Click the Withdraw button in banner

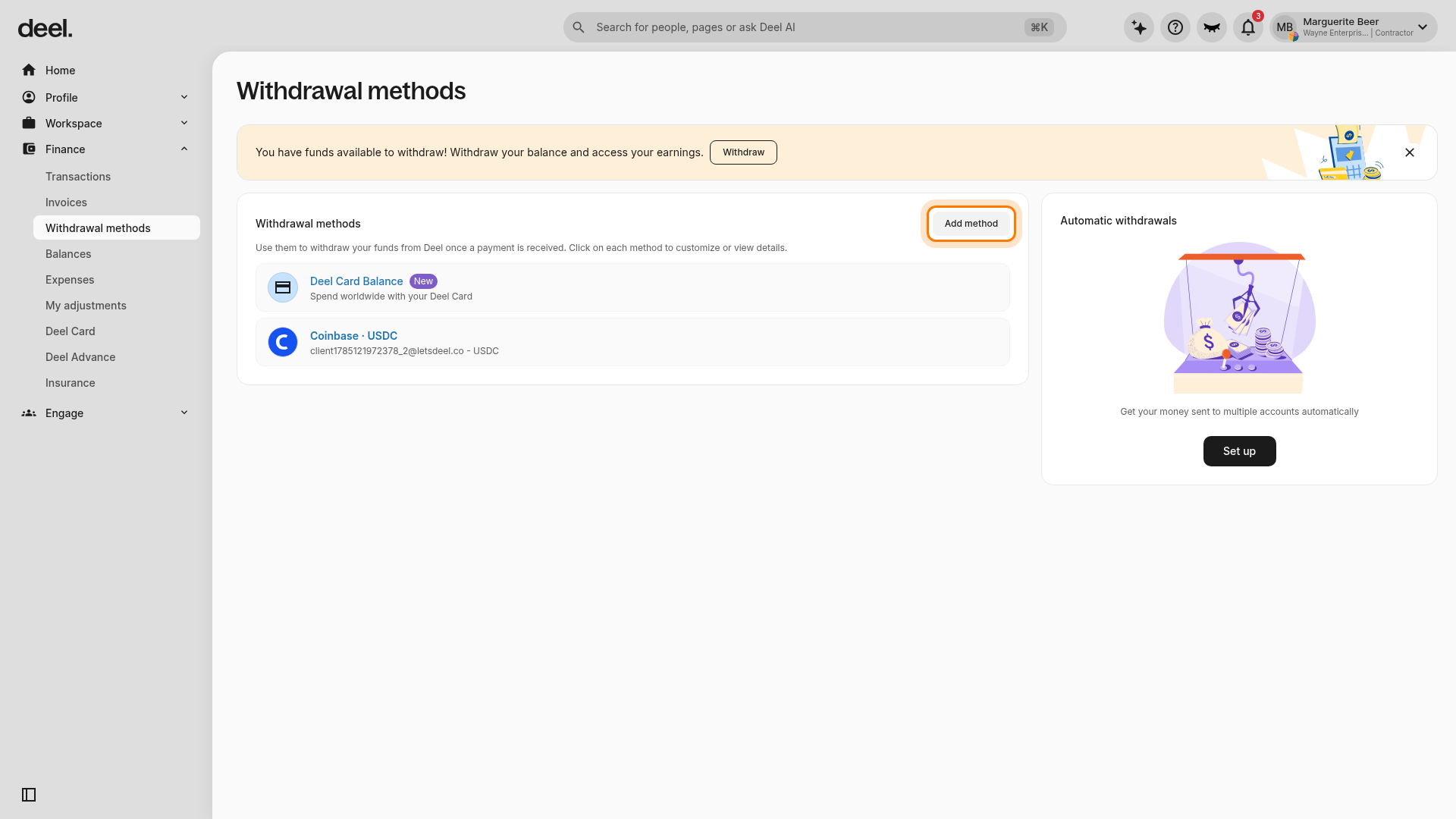click(743, 152)
